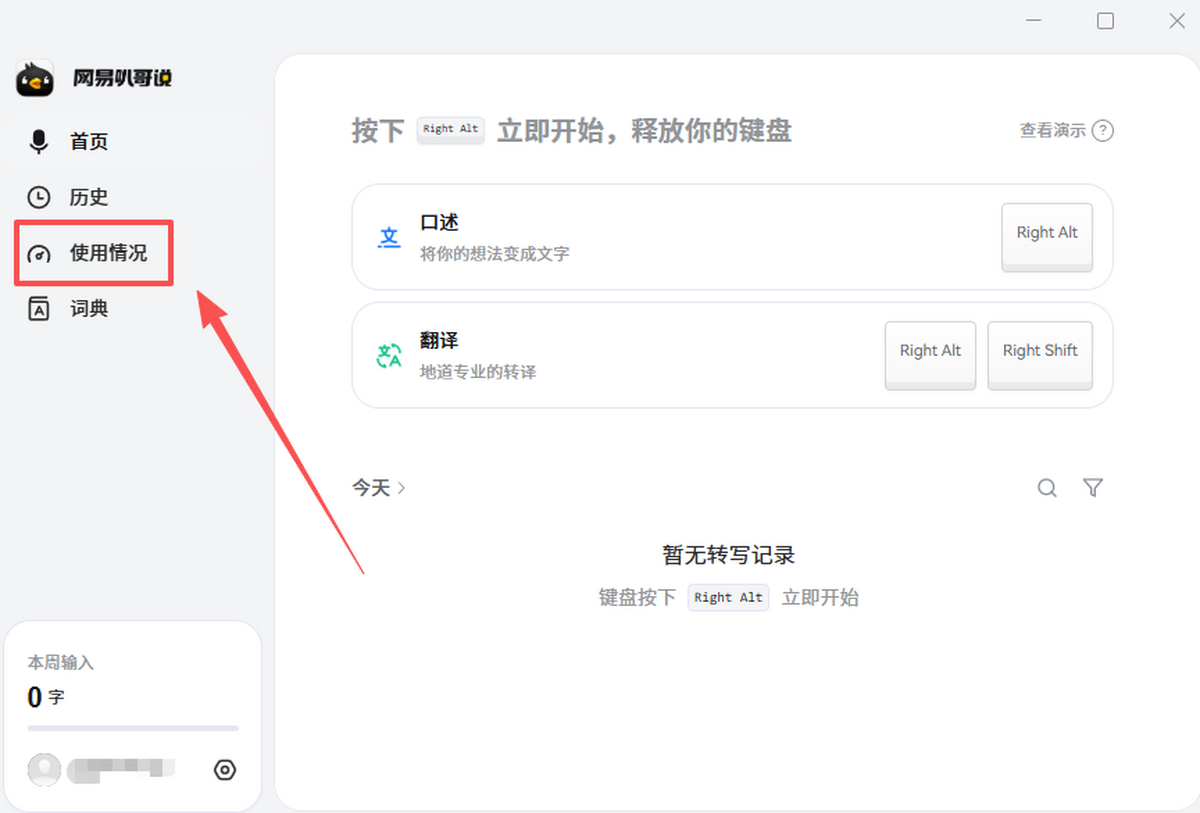Click the Right Alt keycap in heading

[x=451, y=130]
